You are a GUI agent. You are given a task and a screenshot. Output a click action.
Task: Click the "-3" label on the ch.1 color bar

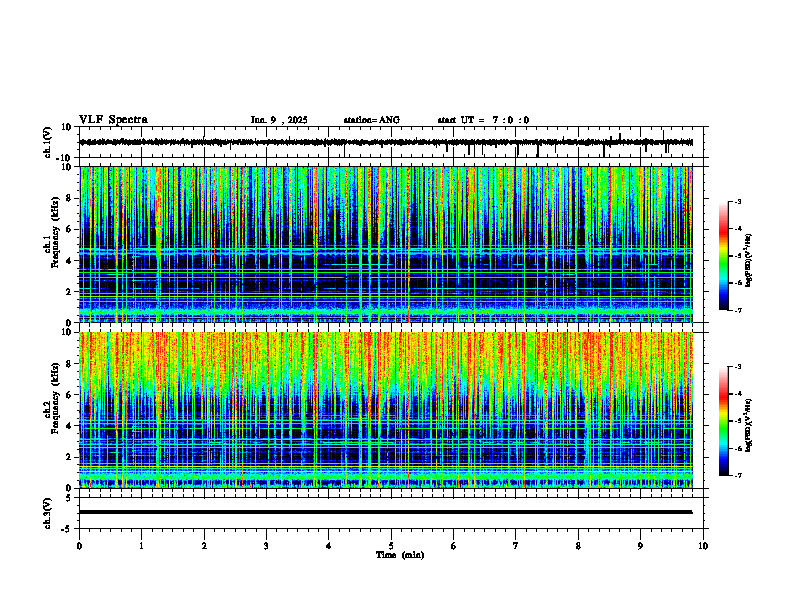click(x=737, y=201)
